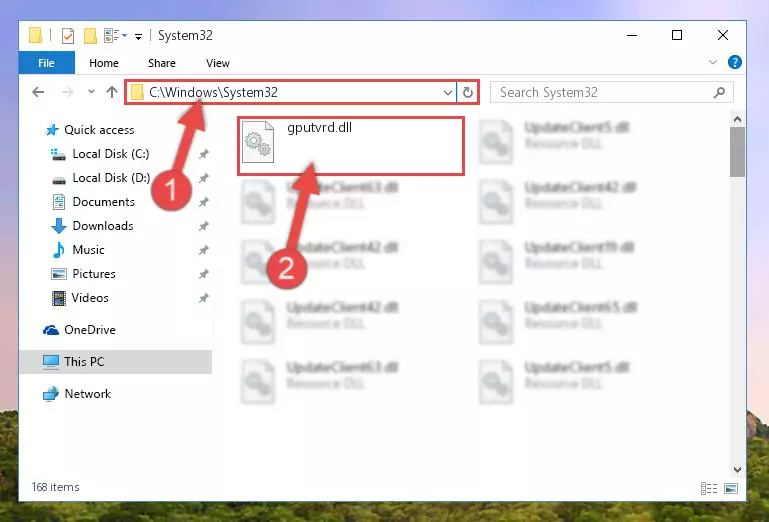Click the Search System32 field
769x522 pixels.
point(612,92)
